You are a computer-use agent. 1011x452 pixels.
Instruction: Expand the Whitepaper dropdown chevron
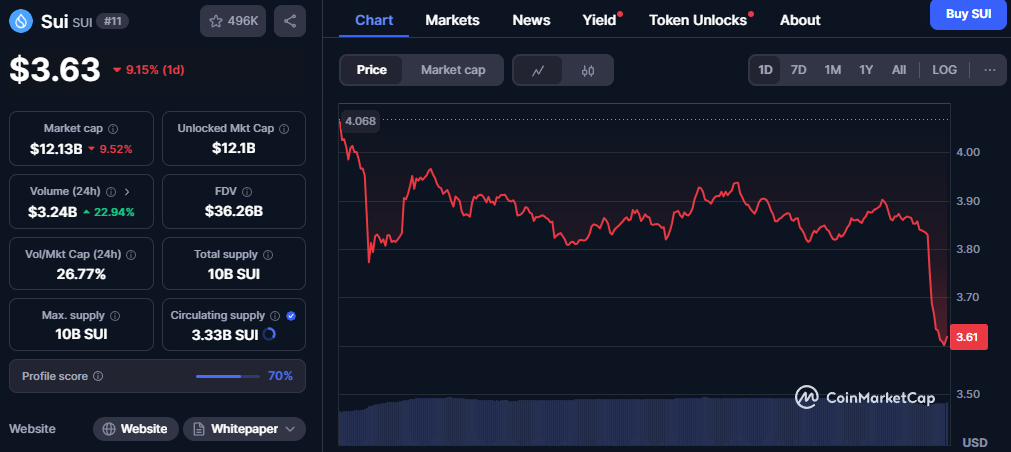coord(290,429)
